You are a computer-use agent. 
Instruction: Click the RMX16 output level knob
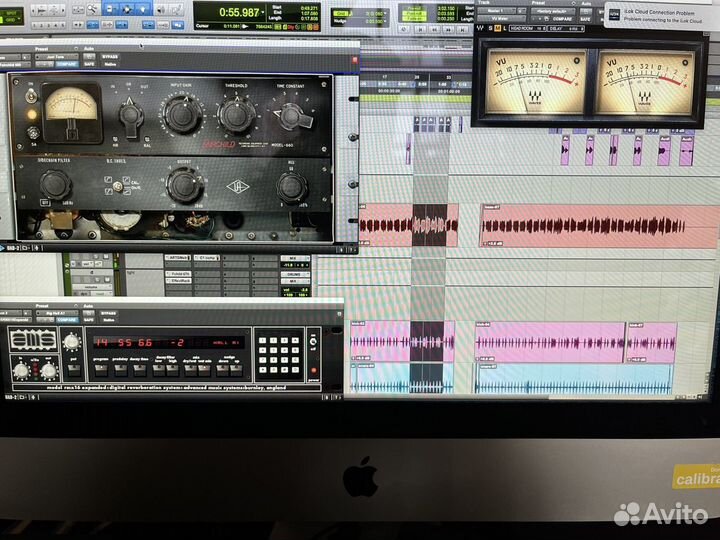49,371
